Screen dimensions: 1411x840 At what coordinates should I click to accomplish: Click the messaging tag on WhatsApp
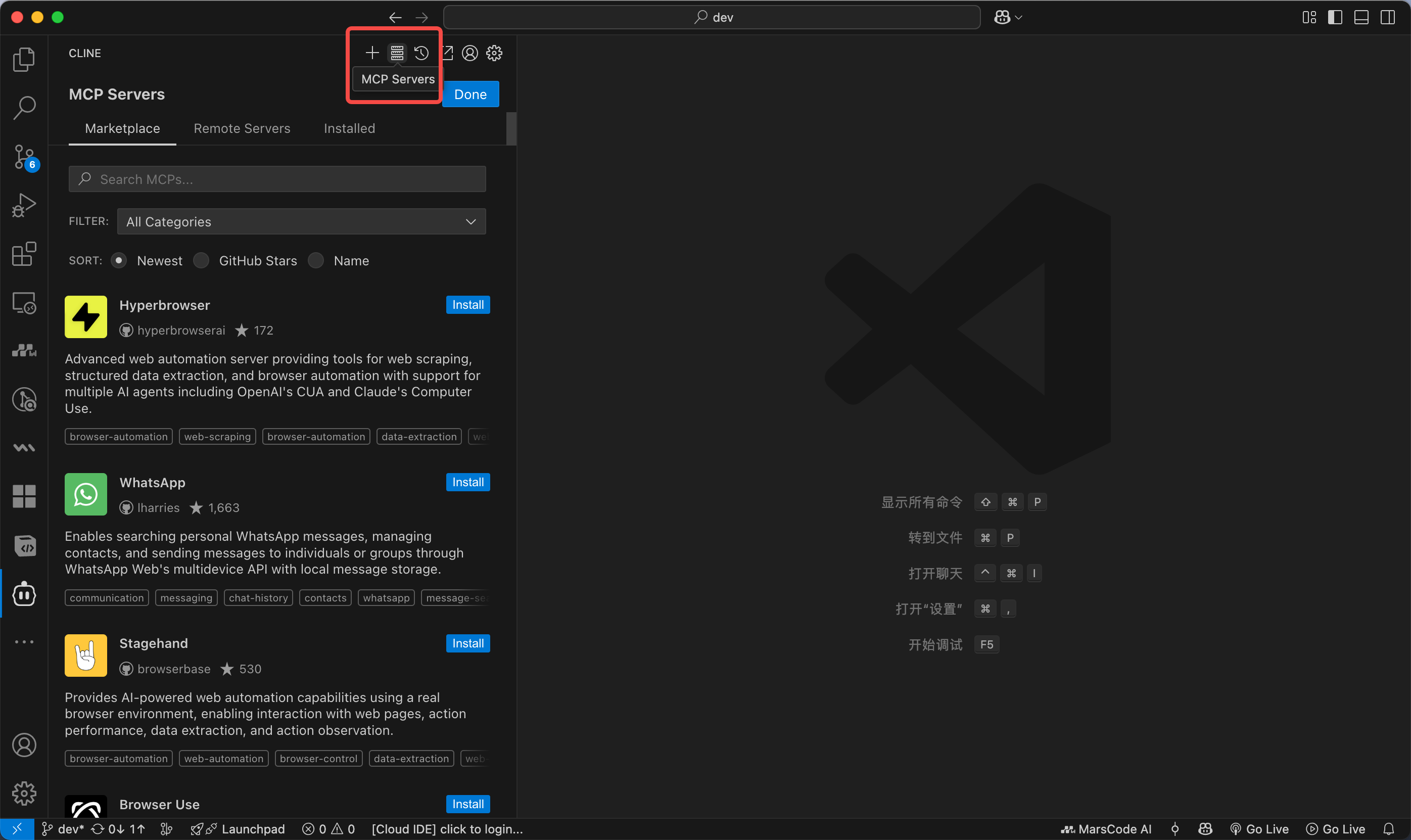tap(186, 598)
